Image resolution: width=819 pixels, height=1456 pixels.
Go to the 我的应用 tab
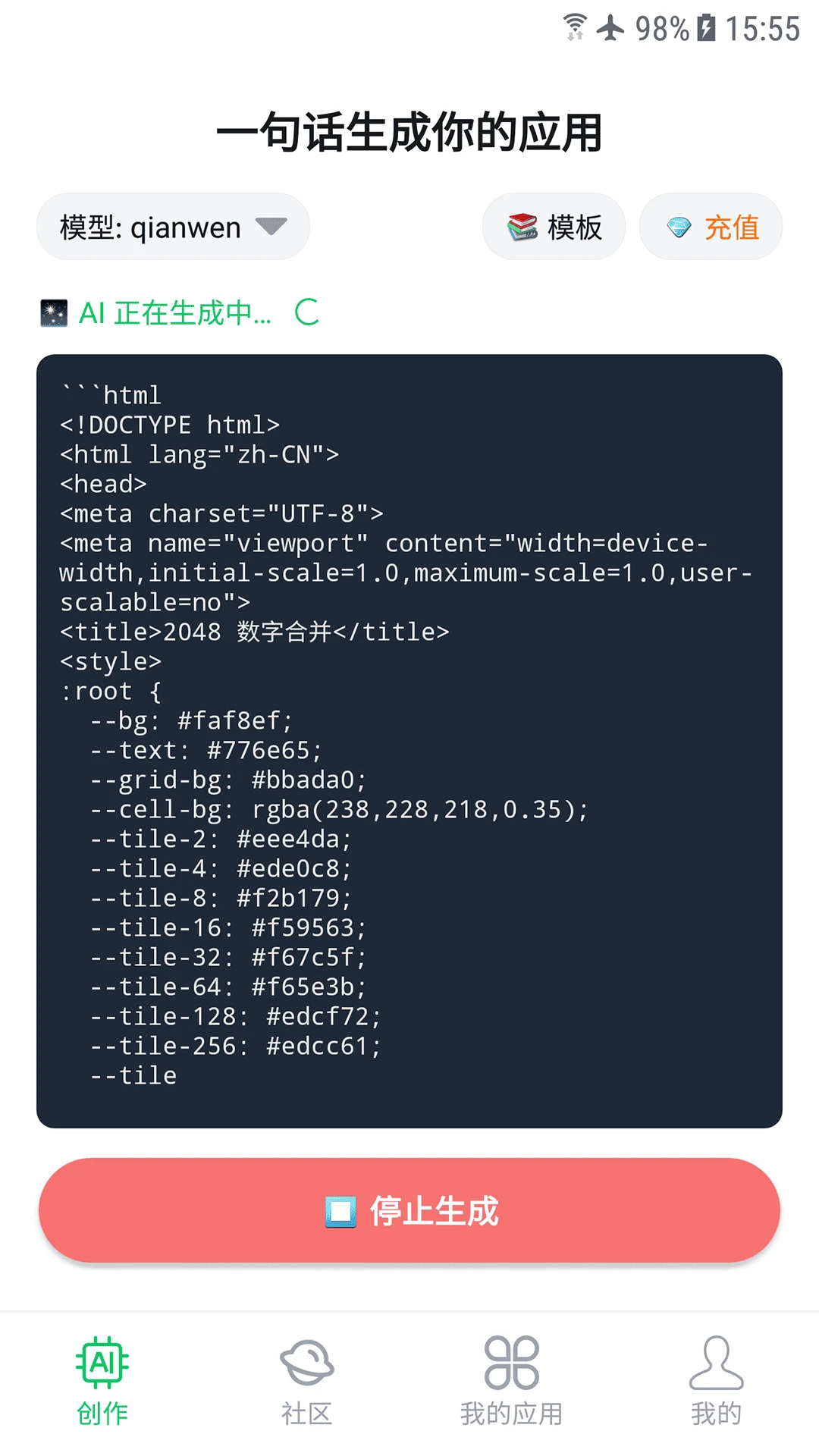[512, 1382]
